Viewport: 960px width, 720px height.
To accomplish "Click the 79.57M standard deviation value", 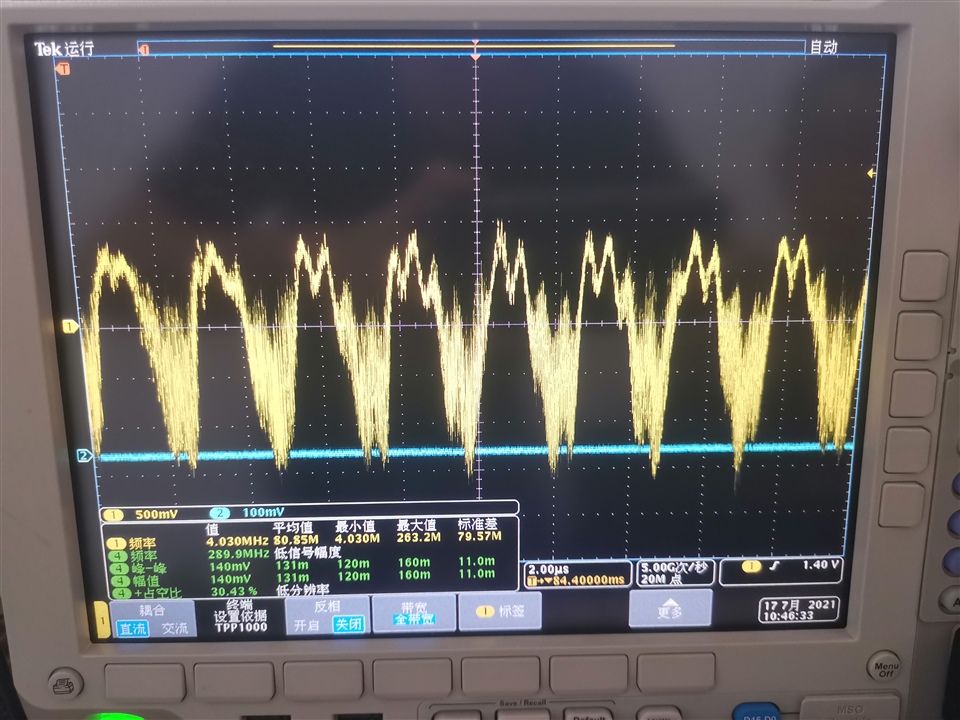I will coord(479,536).
